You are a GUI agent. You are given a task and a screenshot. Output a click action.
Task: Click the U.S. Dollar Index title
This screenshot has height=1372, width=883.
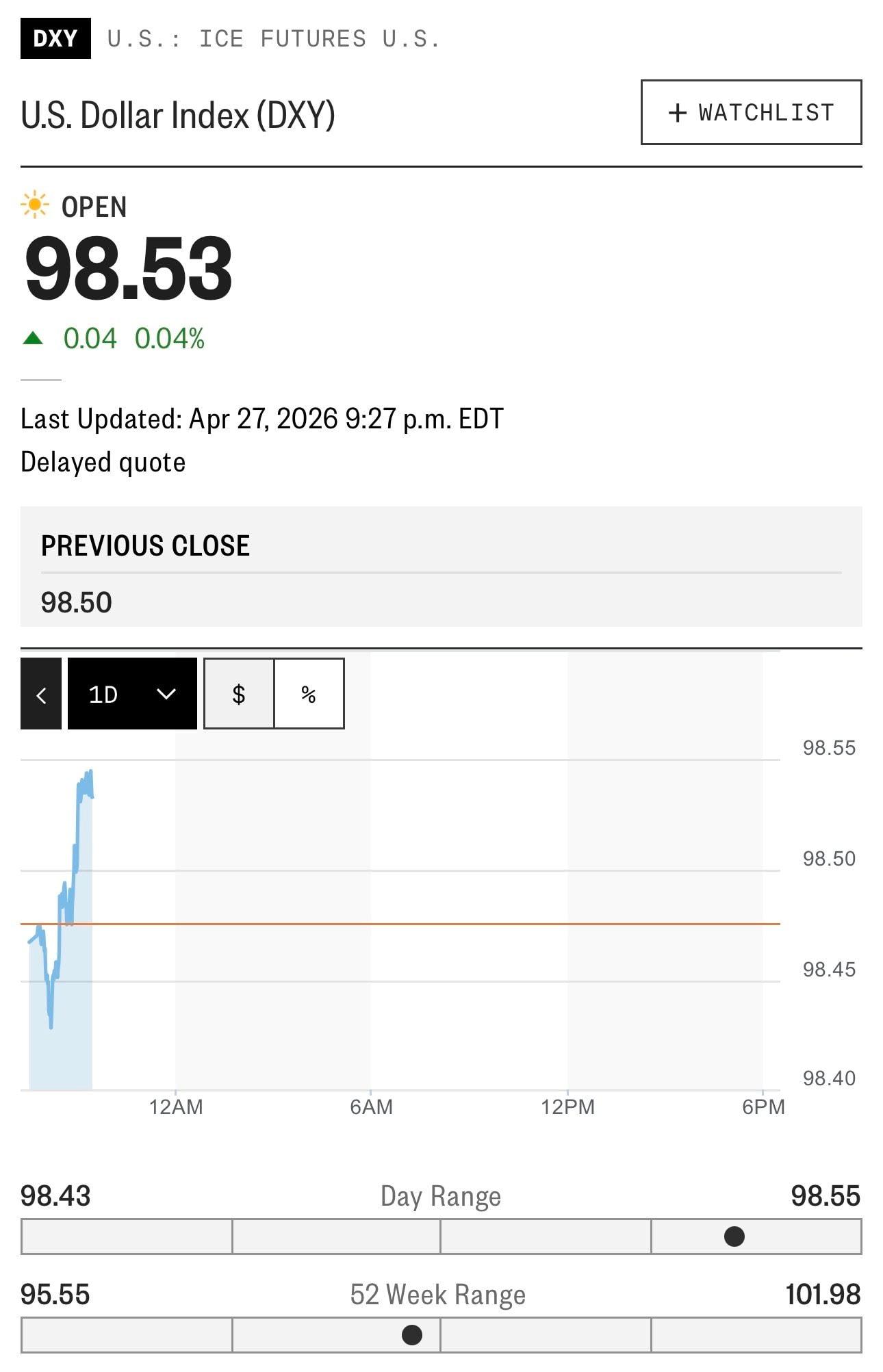(178, 115)
